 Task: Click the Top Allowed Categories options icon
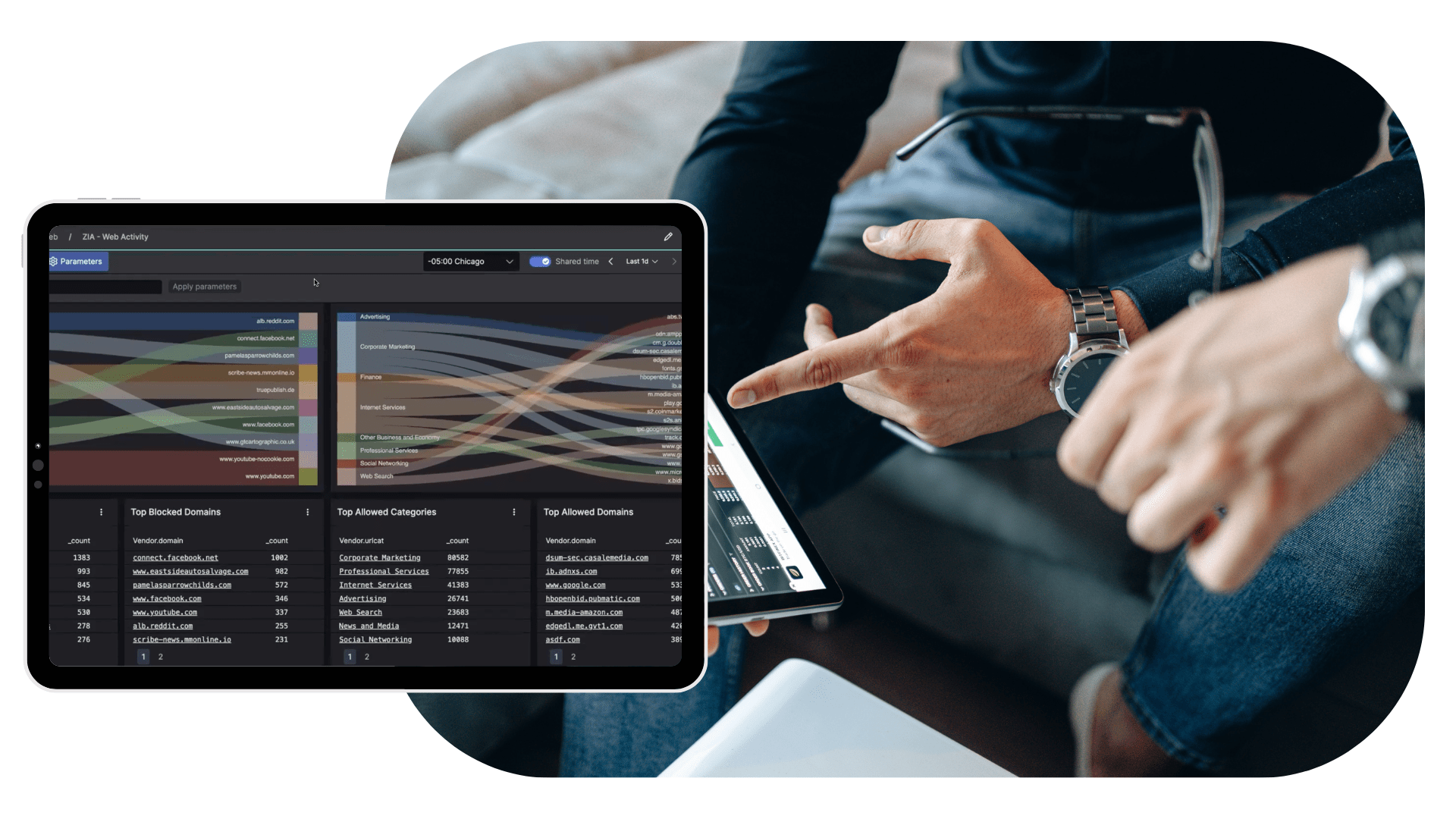pos(514,511)
